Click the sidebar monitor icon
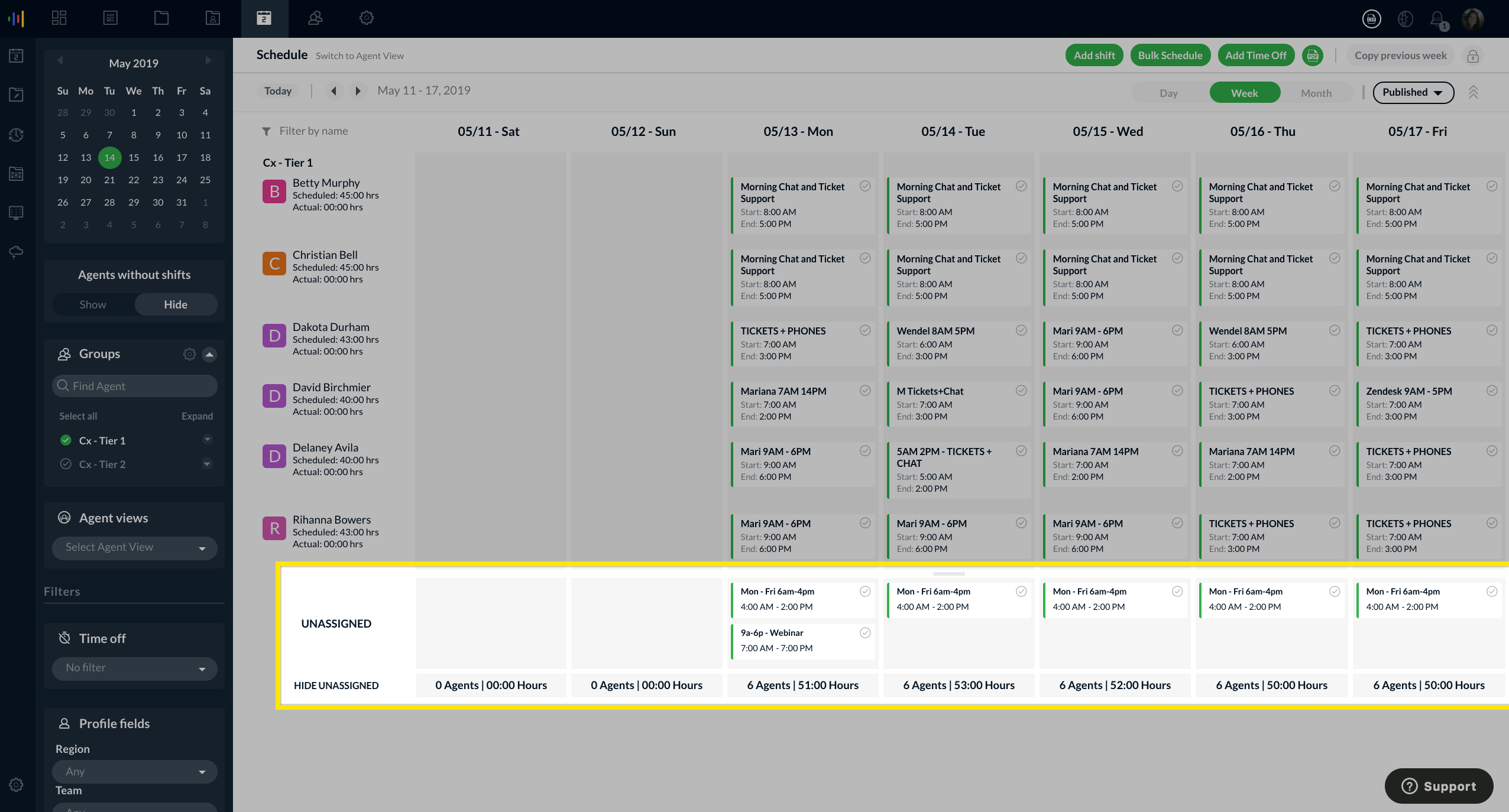This screenshot has height=812, width=1509. tap(17, 213)
